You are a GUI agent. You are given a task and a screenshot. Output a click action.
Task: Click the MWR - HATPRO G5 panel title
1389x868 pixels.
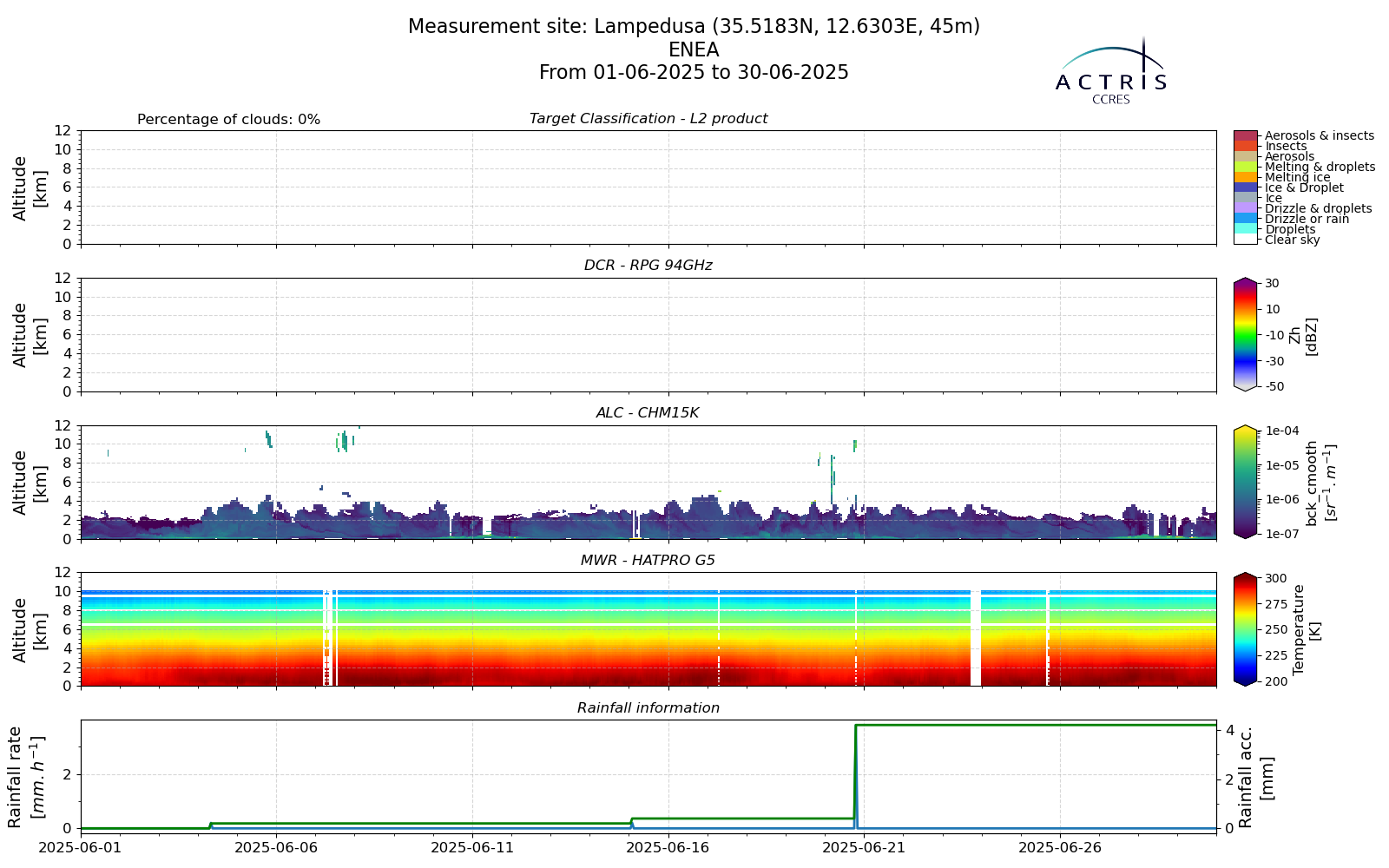click(648, 561)
